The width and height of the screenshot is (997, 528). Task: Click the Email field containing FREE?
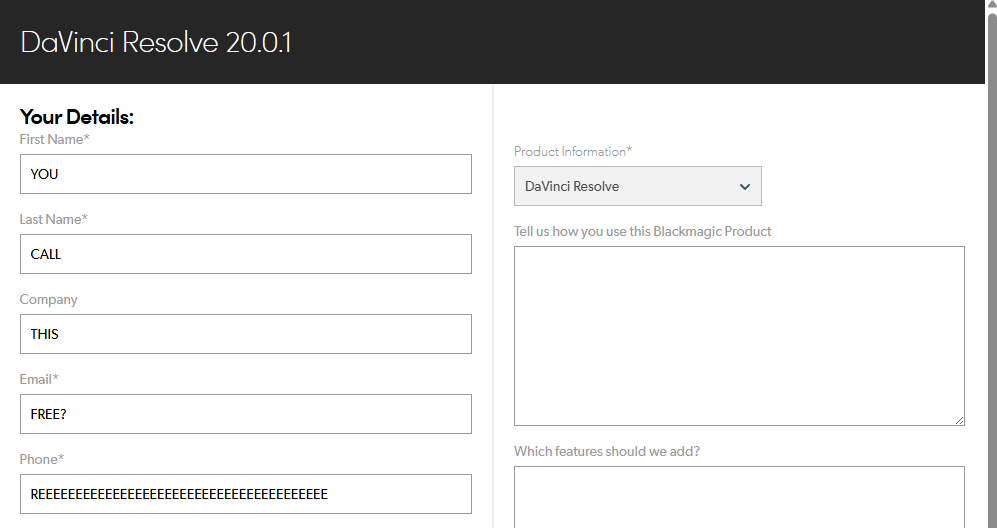tap(245, 414)
